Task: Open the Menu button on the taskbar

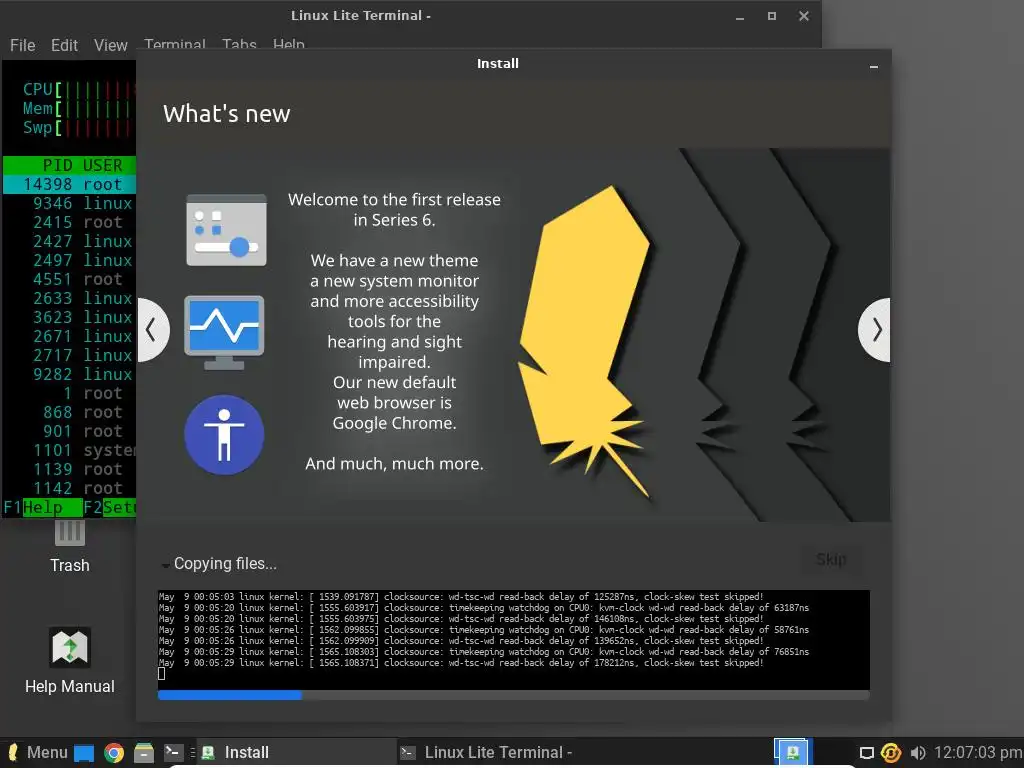Action: 37,752
